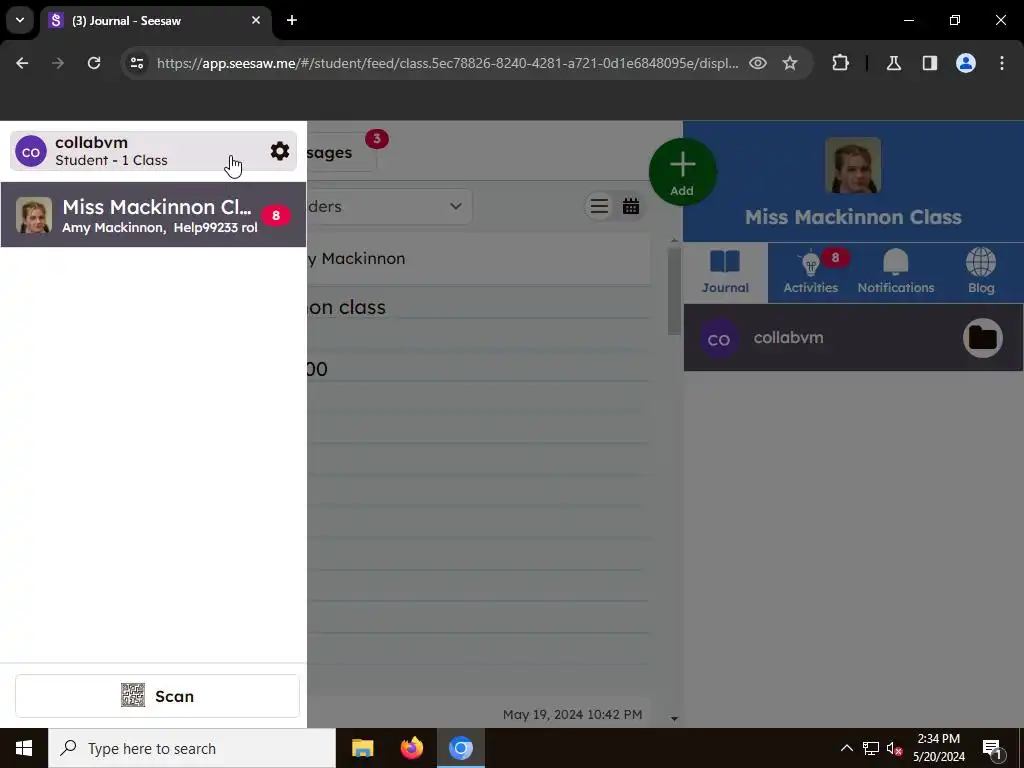Click the feed vertical scrollbar

(674, 291)
